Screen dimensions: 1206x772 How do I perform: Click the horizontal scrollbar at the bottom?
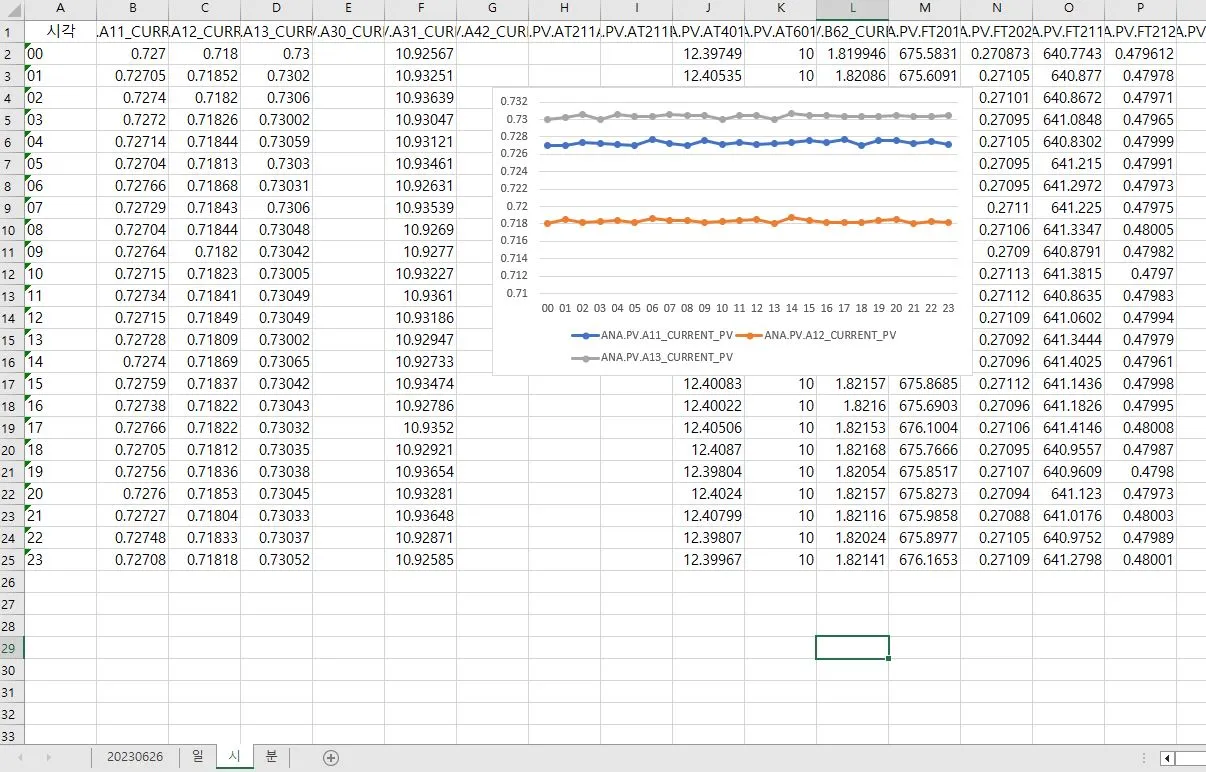click(x=1190, y=757)
